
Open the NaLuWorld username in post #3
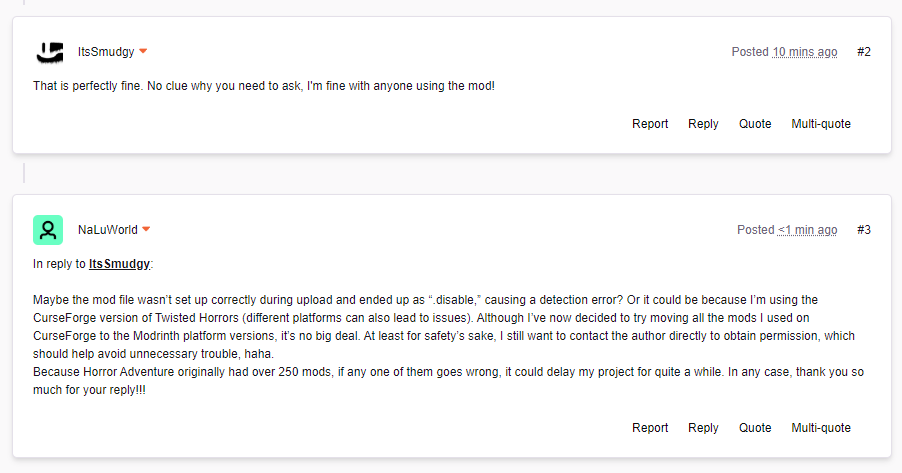click(x=108, y=230)
